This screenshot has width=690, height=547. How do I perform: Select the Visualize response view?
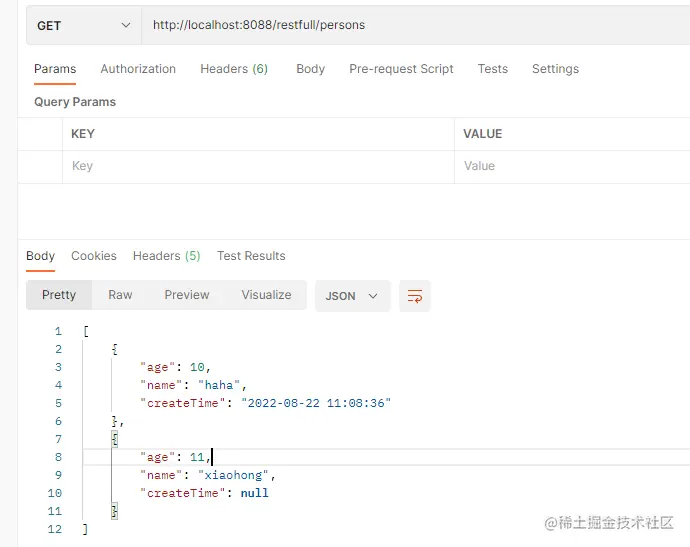pos(266,295)
